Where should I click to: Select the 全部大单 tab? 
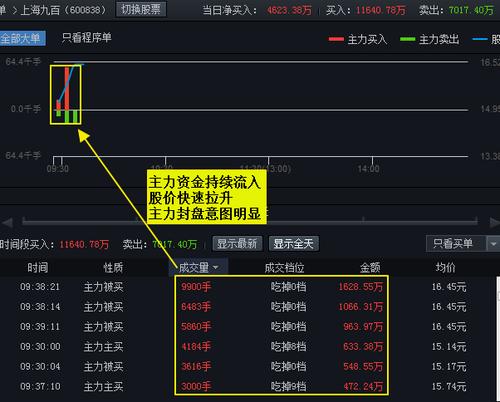pyautogui.click(x=21, y=38)
